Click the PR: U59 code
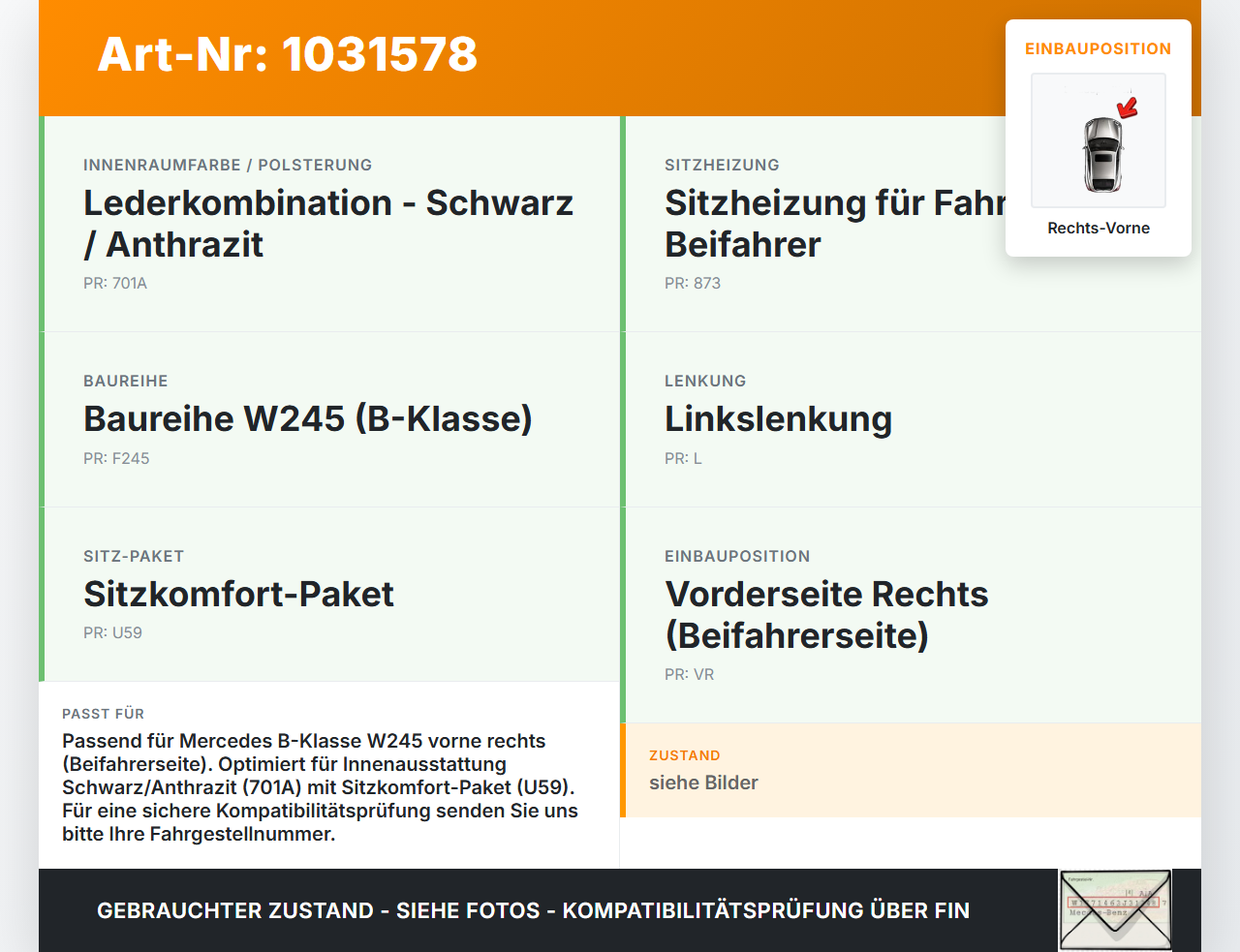The image size is (1240, 952). point(112,632)
